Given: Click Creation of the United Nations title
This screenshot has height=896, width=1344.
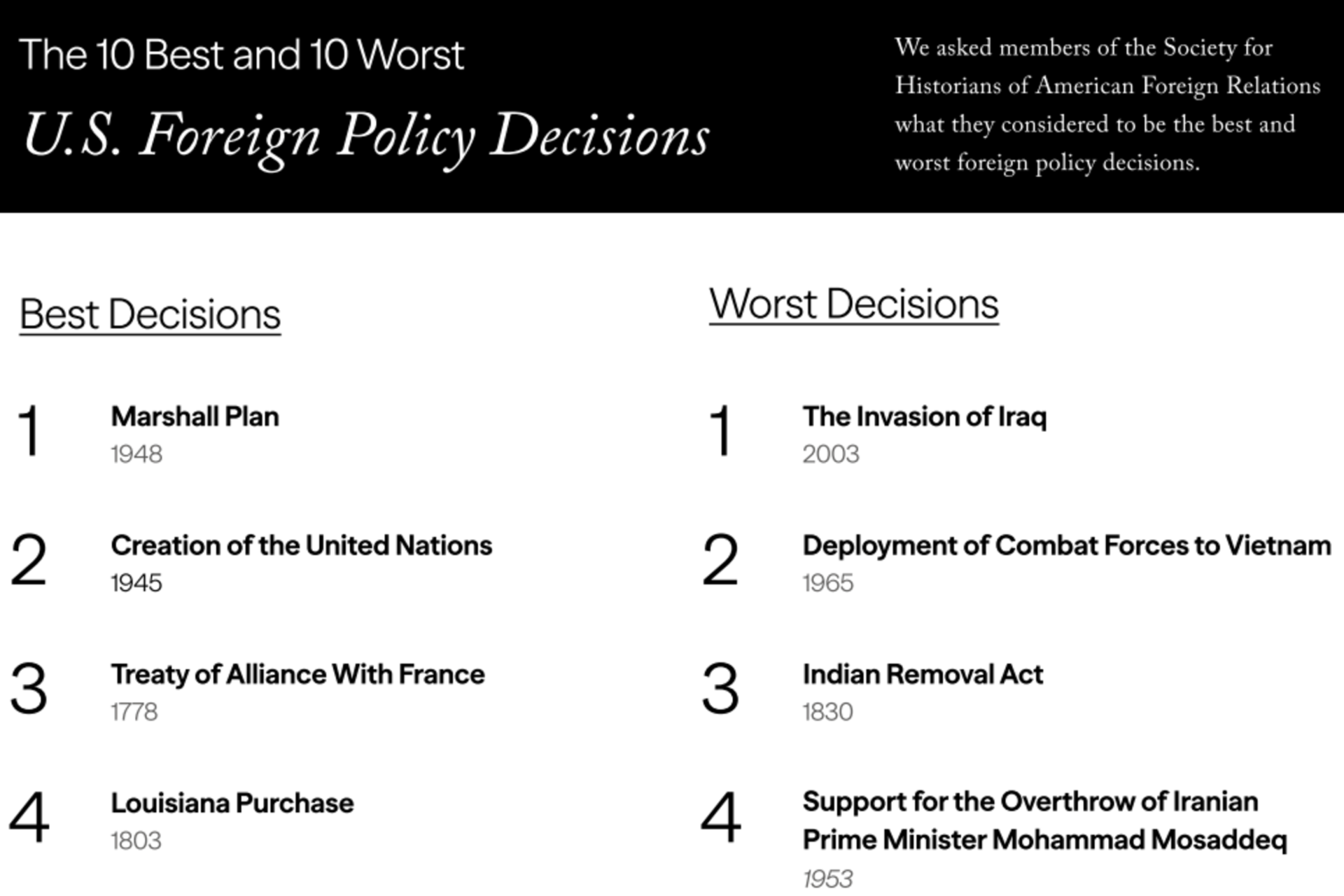Looking at the screenshot, I should tap(301, 545).
